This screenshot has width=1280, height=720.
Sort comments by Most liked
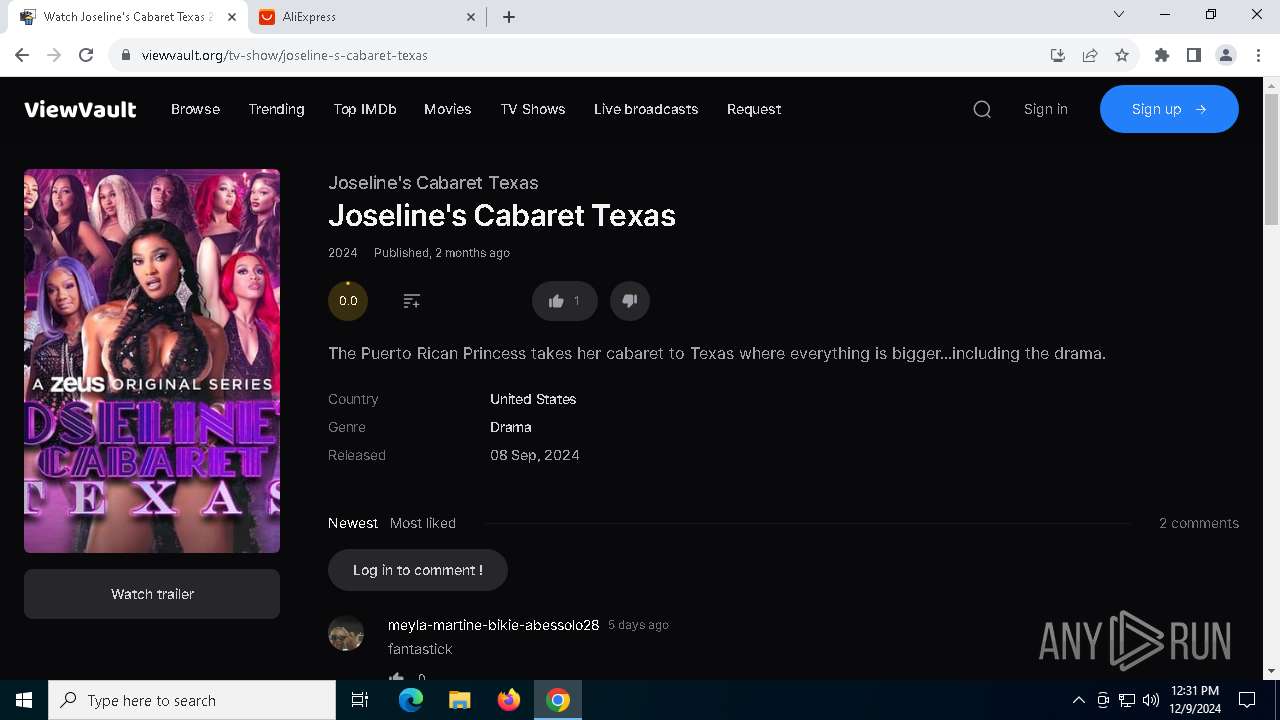(x=423, y=523)
